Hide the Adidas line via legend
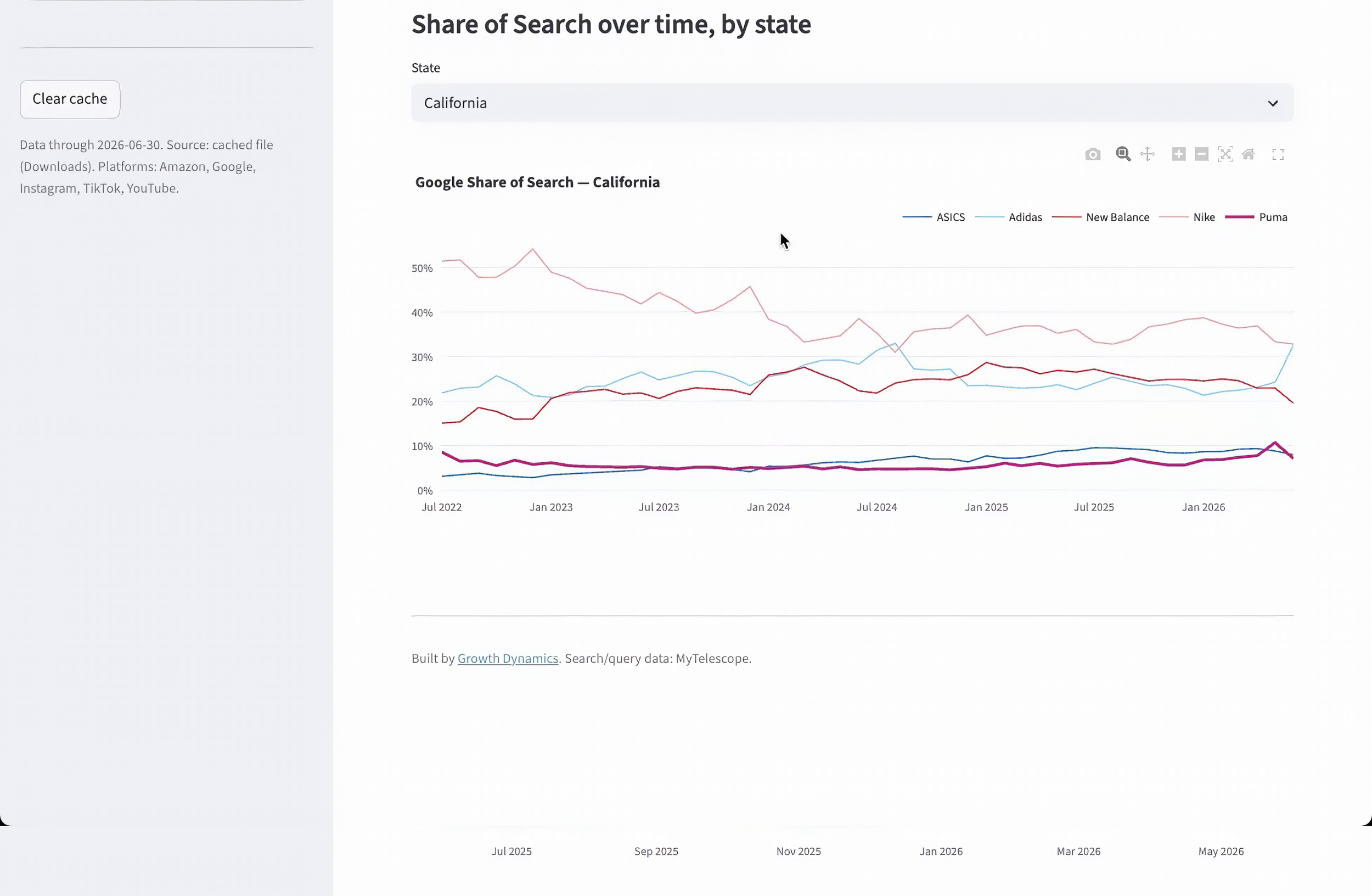The height and width of the screenshot is (896, 1372). point(1009,217)
